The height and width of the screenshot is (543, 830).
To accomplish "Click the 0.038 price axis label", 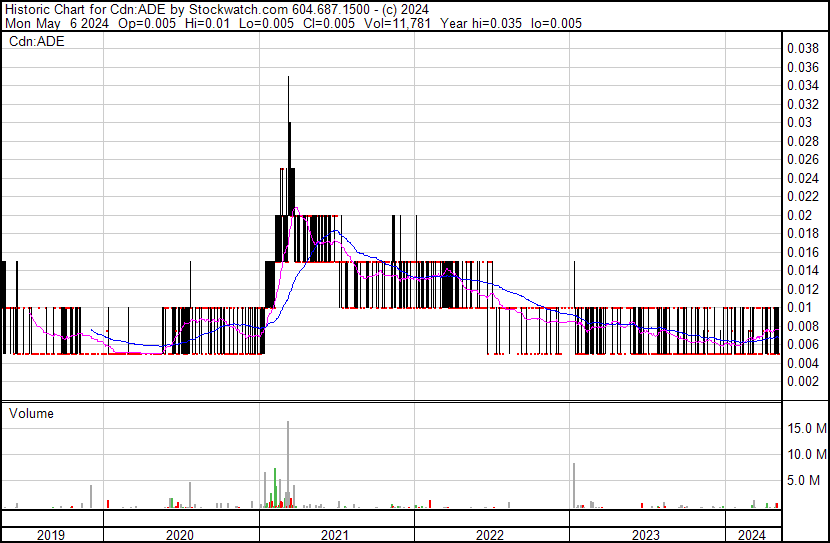I will click(802, 48).
